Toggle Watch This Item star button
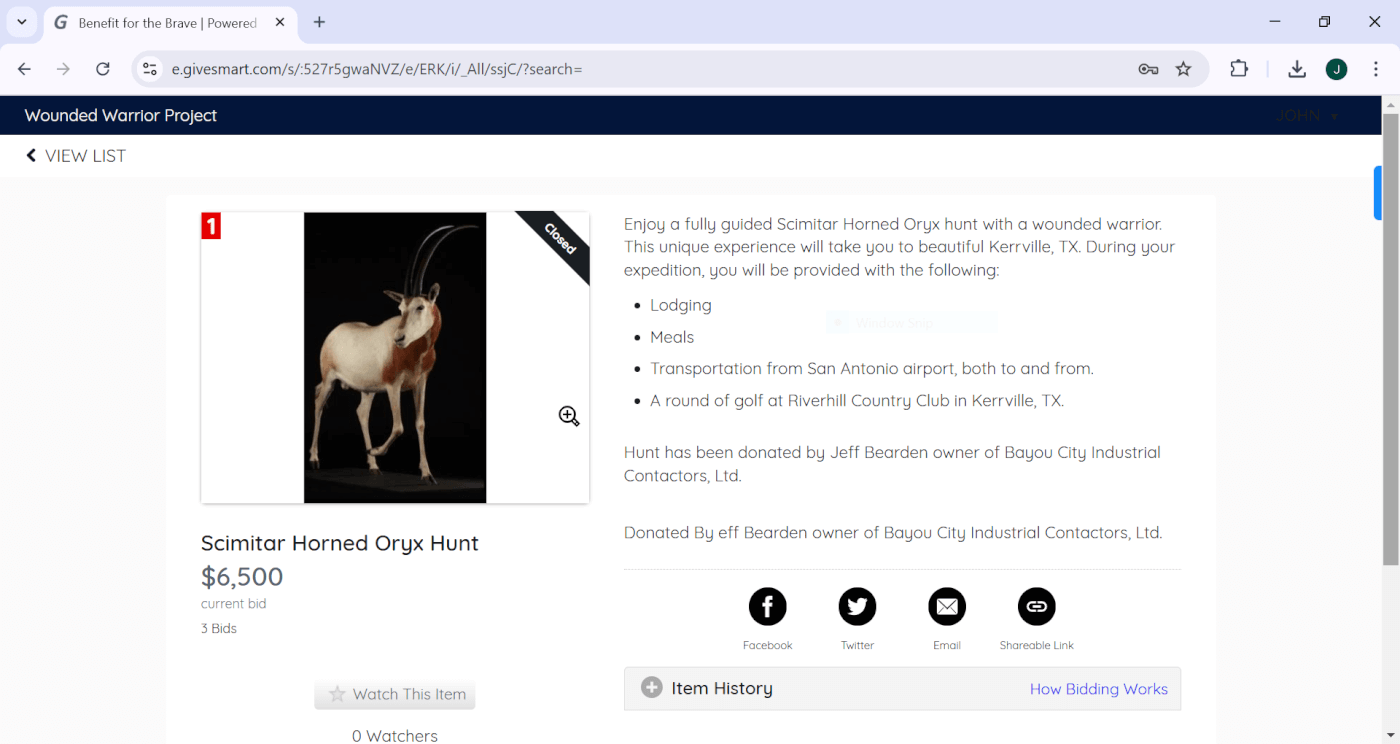Image resolution: width=1400 pixels, height=744 pixels. pyautogui.click(x=395, y=694)
